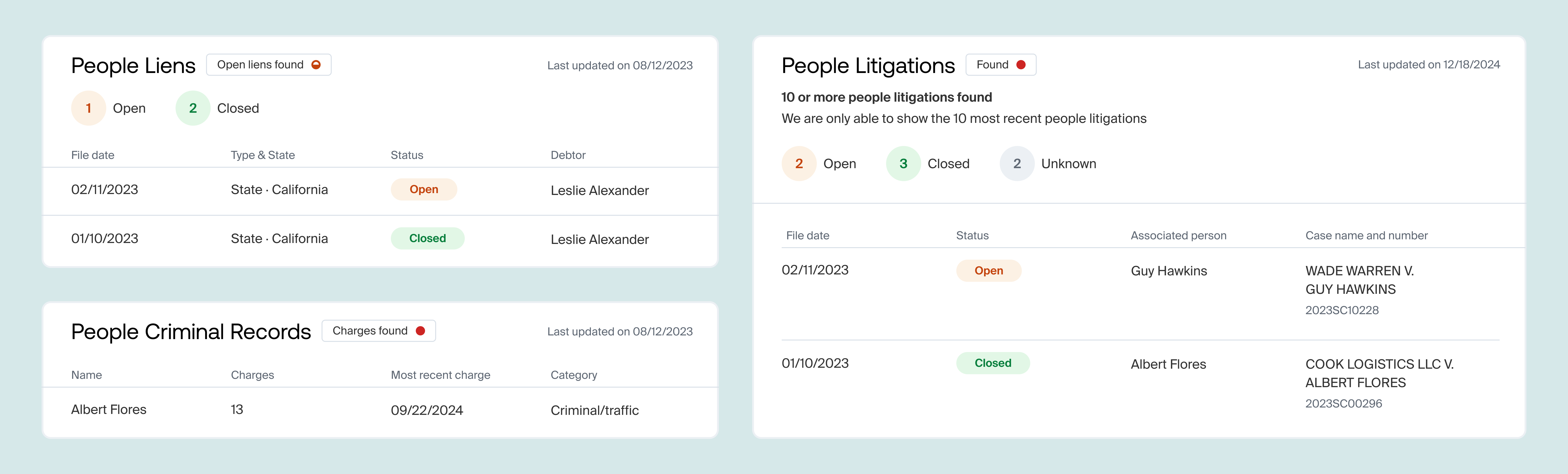The image size is (1568, 474).
Task: Click the Closed status pill in litigations table
Action: pyautogui.click(x=993, y=363)
